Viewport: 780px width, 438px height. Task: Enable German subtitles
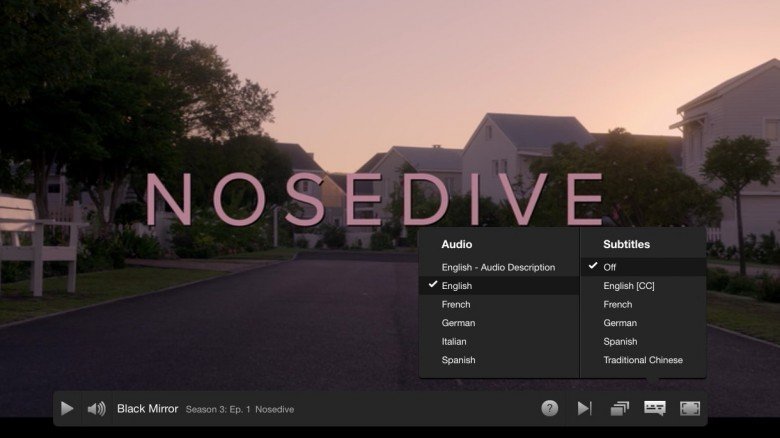[643, 323]
